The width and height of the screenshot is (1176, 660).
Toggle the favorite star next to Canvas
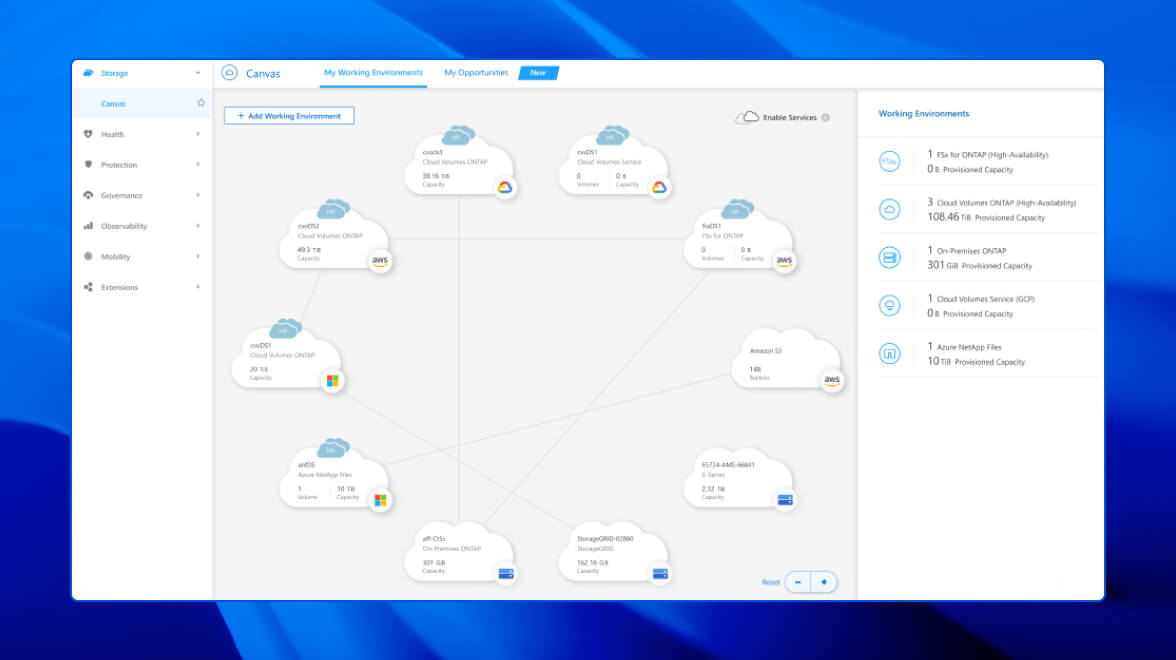(200, 102)
